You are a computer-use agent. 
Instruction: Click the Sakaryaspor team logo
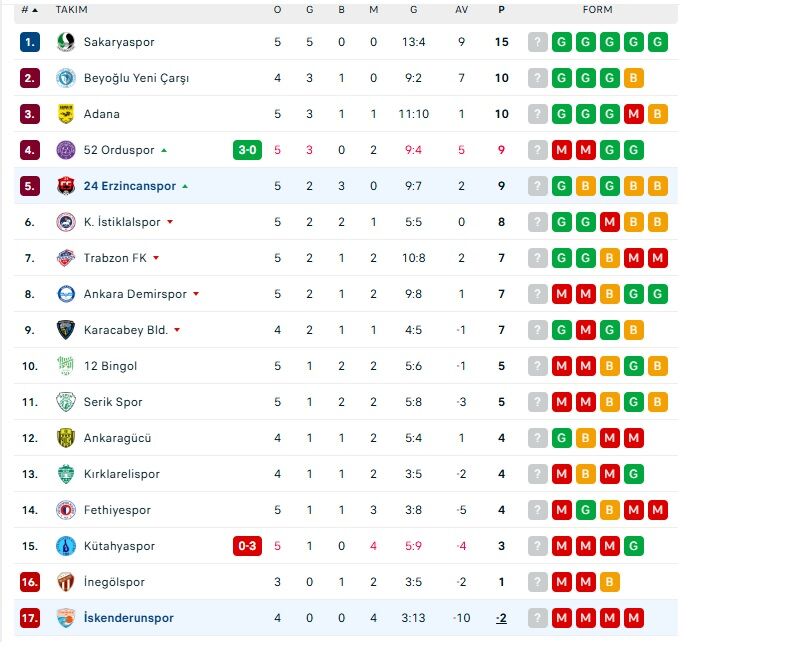(66, 42)
